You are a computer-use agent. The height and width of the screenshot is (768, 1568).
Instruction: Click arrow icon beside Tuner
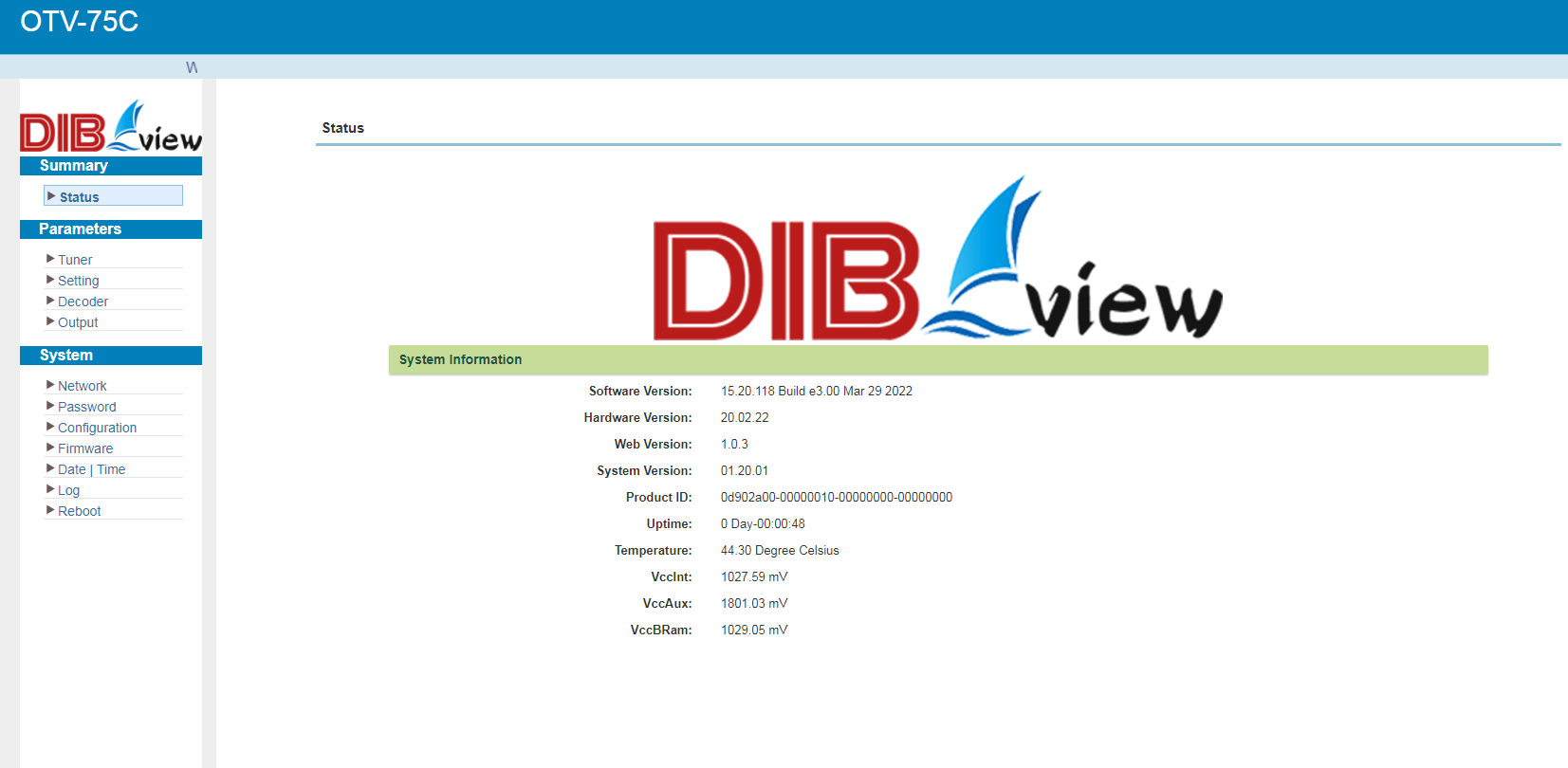(x=50, y=259)
